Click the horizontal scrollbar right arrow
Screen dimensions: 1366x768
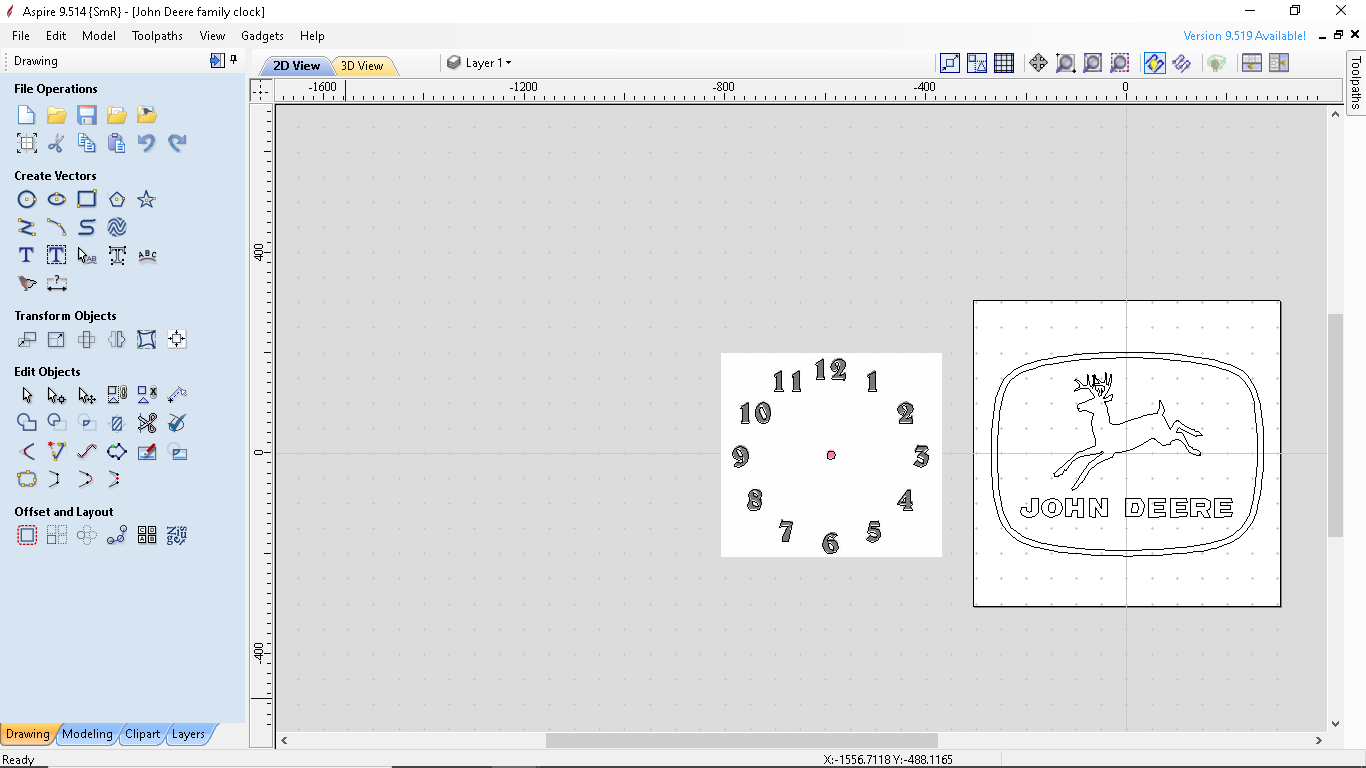pyautogui.click(x=1320, y=741)
